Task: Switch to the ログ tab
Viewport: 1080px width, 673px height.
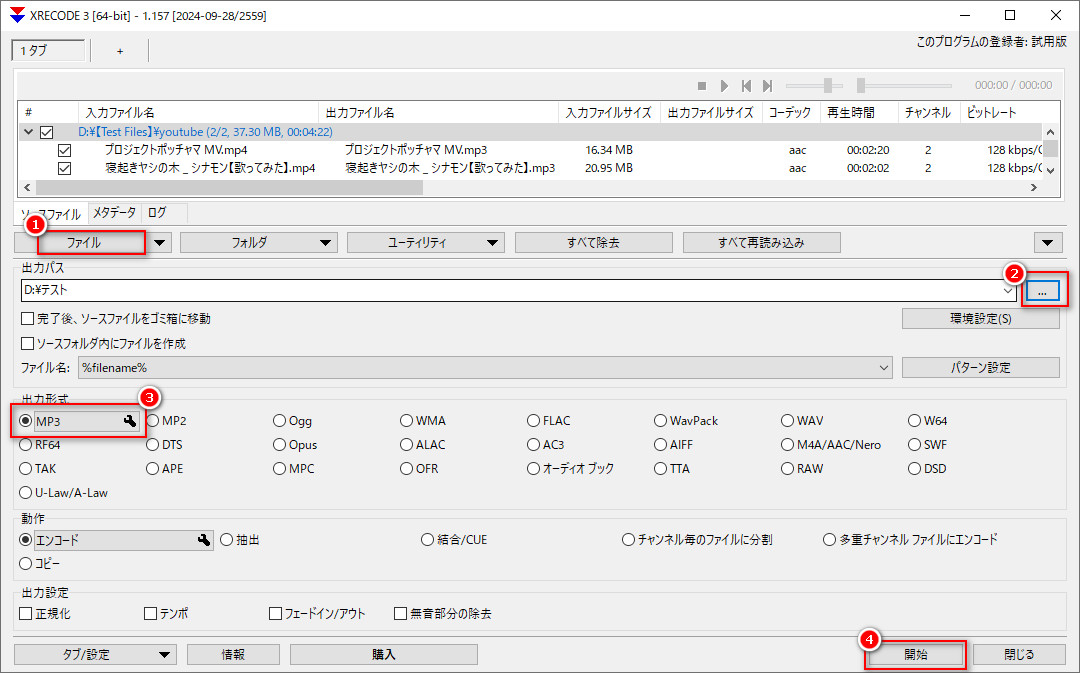Action: coord(158,212)
